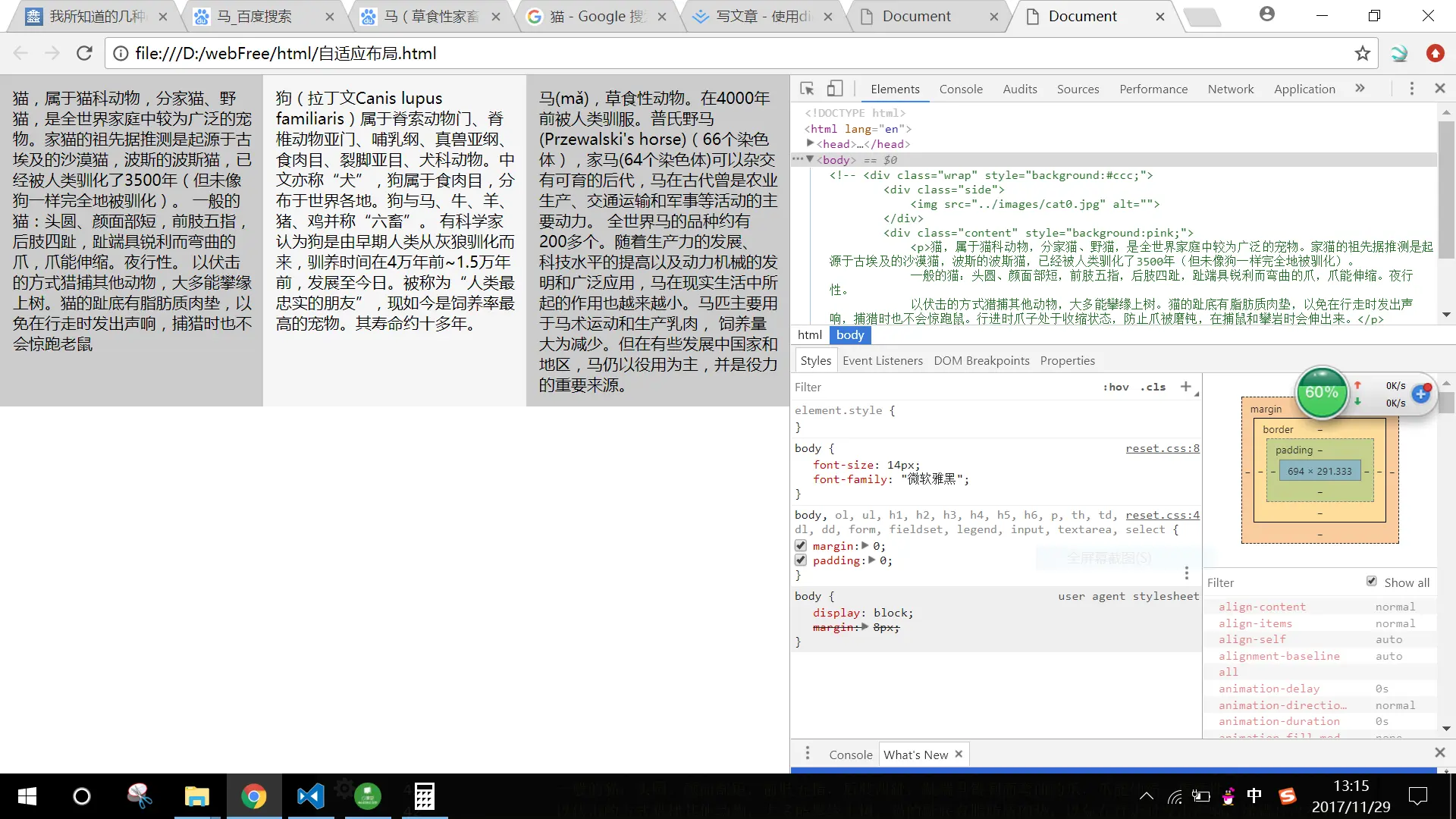The image size is (1456, 819).
Task: Open the Network tab
Action: pos(1231,89)
